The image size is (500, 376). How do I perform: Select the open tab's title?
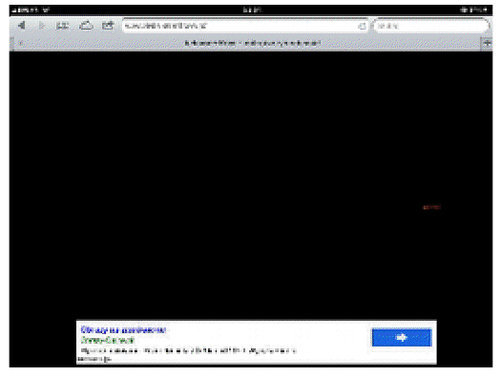252,43
